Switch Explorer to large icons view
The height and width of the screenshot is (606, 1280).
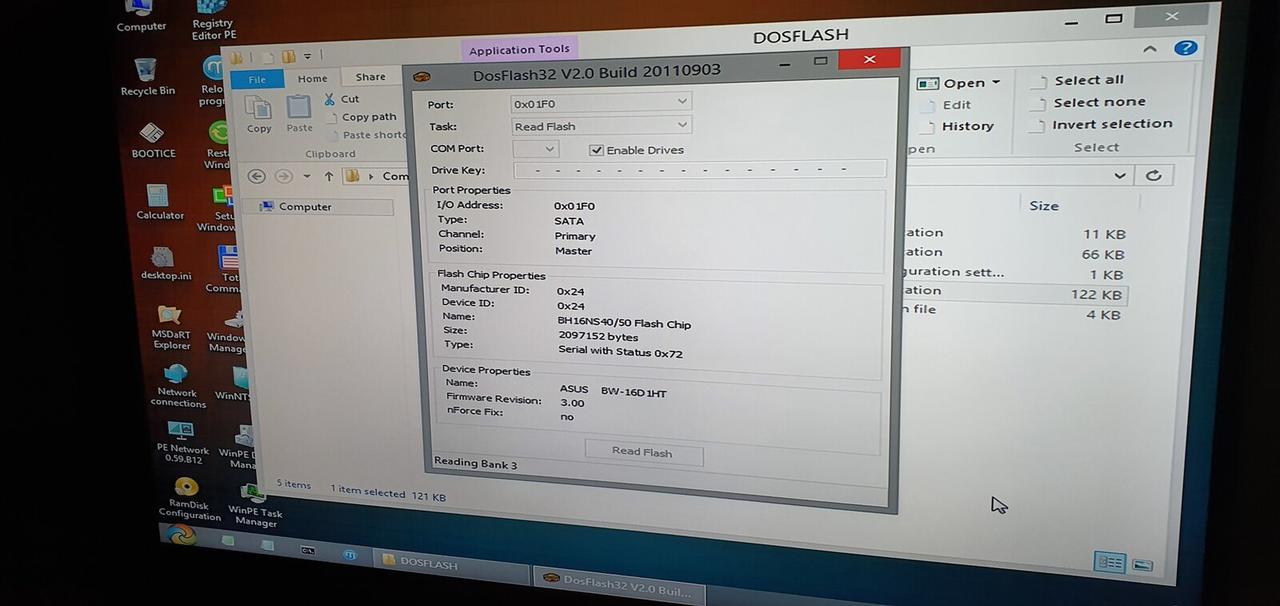click(1142, 565)
